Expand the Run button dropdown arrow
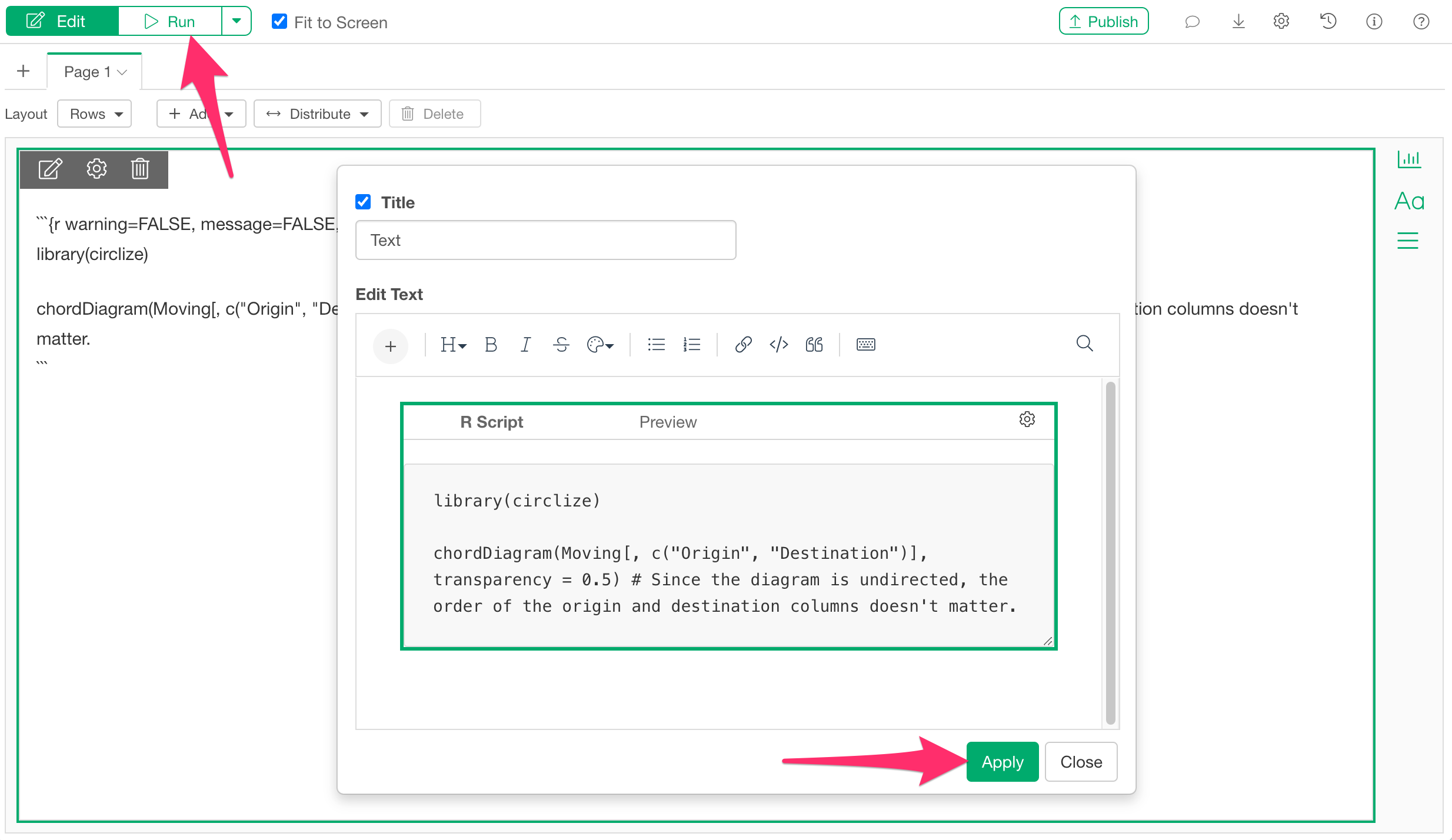The image size is (1452, 840). 237,21
